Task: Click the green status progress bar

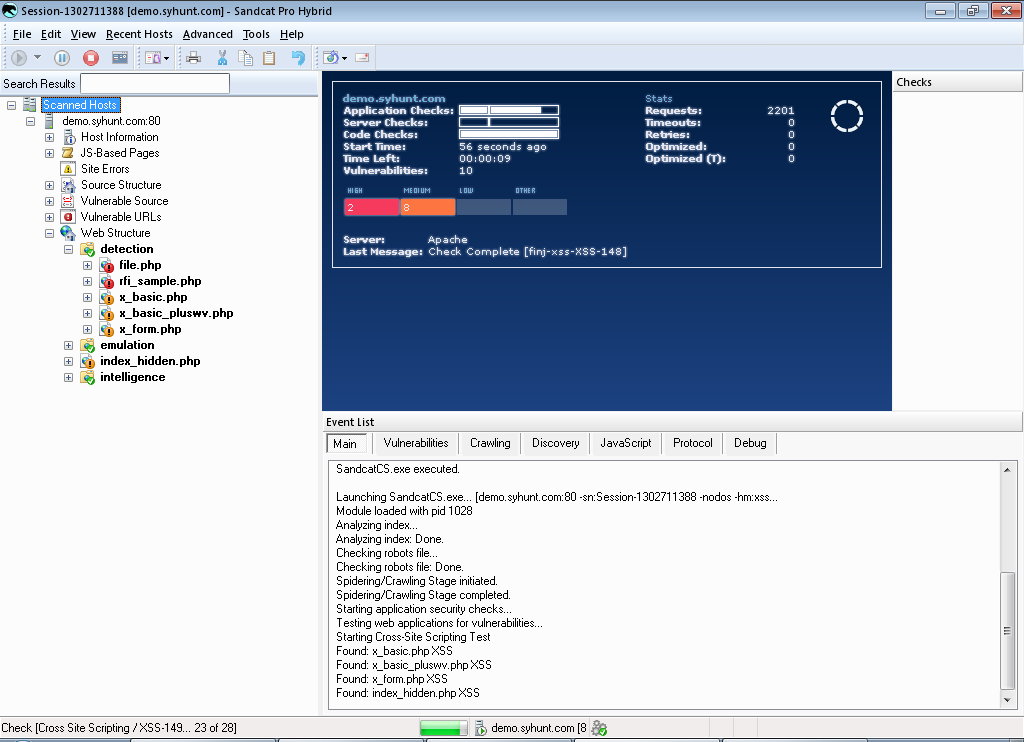Action: 443,728
